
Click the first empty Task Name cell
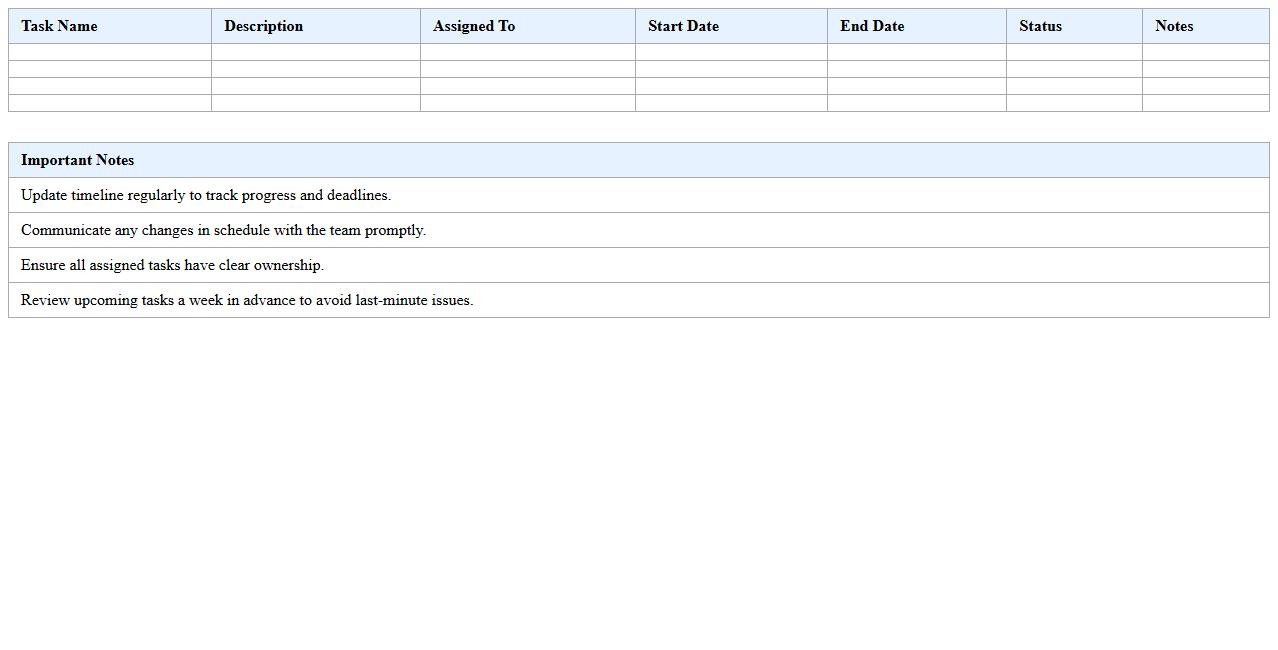coord(109,51)
